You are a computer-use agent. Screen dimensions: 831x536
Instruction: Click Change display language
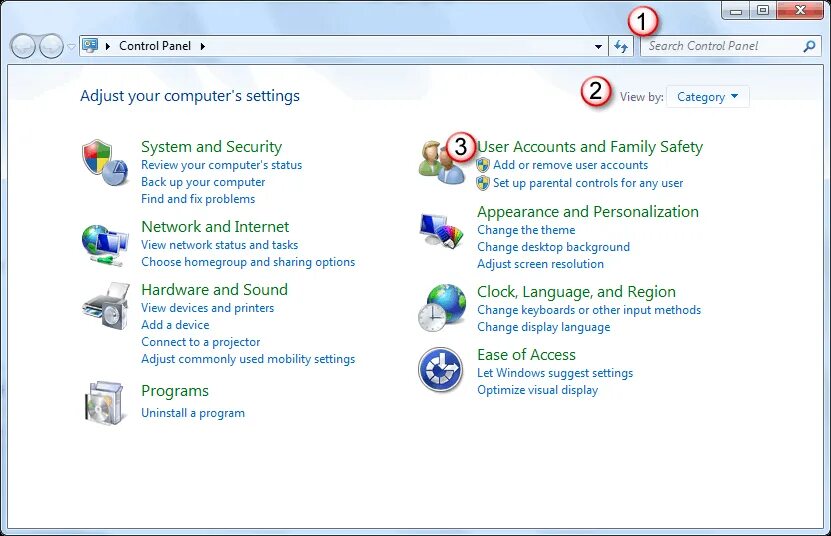pyautogui.click(x=543, y=327)
